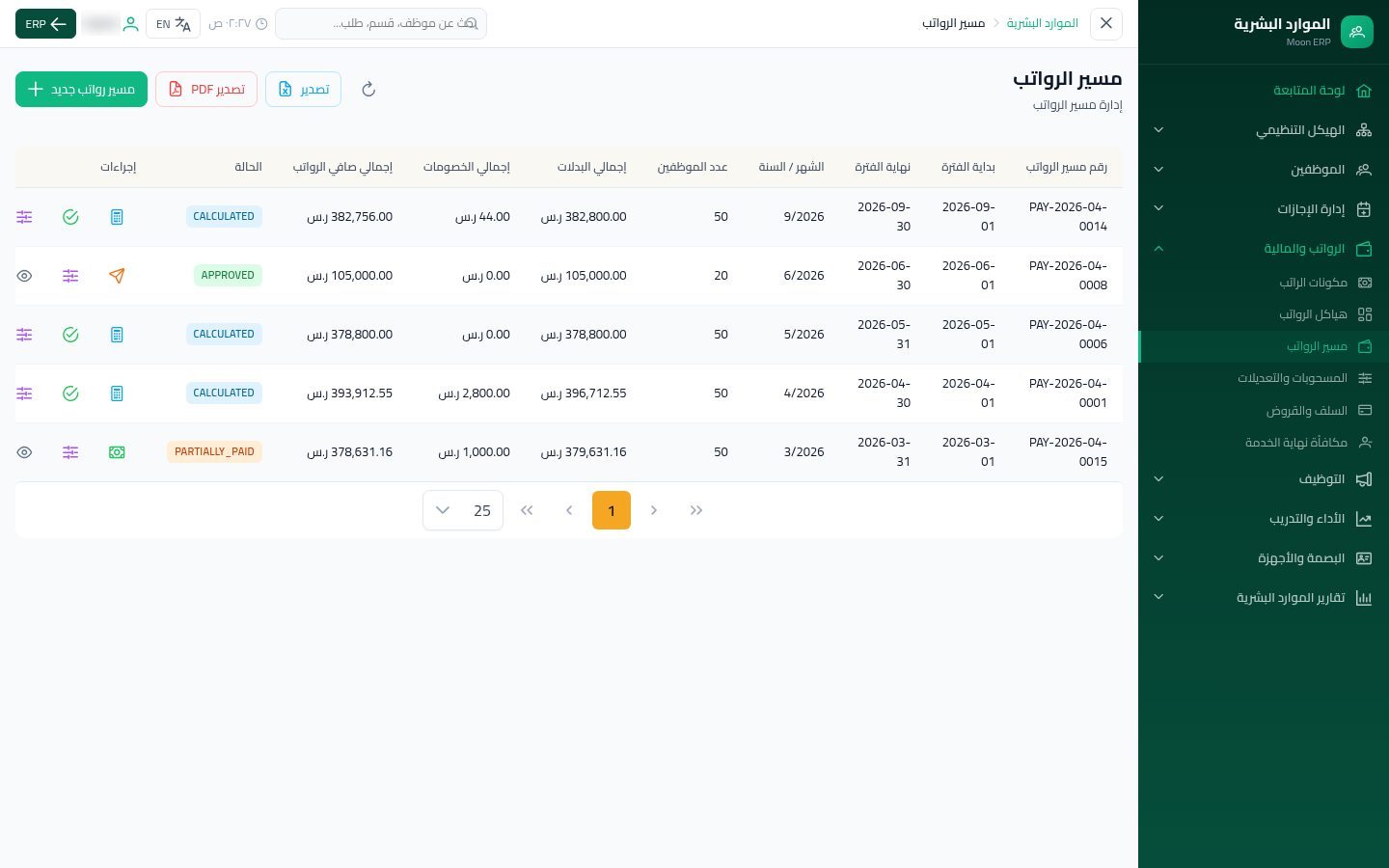Open هياكل الرواتب sidebar item
1389x868 pixels.
click(x=1264, y=314)
